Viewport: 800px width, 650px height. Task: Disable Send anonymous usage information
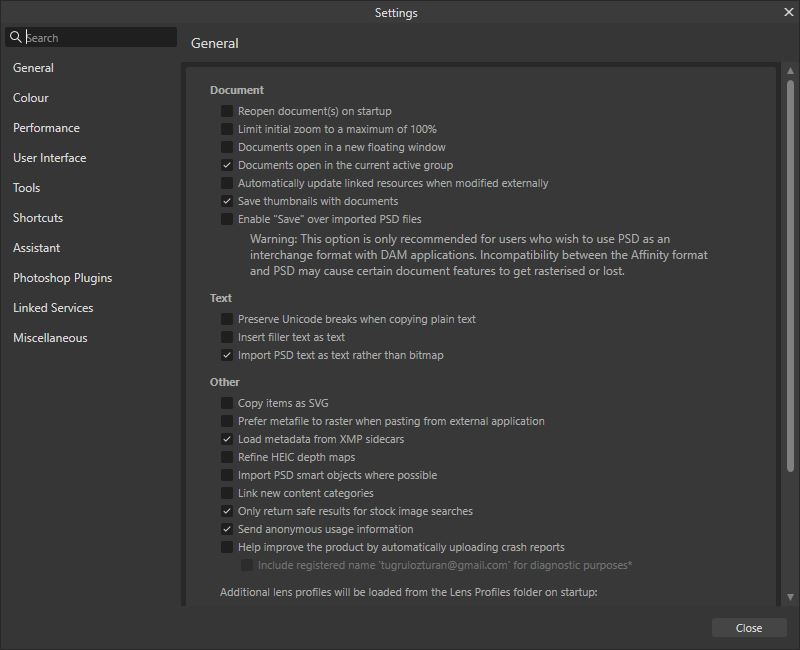point(227,529)
